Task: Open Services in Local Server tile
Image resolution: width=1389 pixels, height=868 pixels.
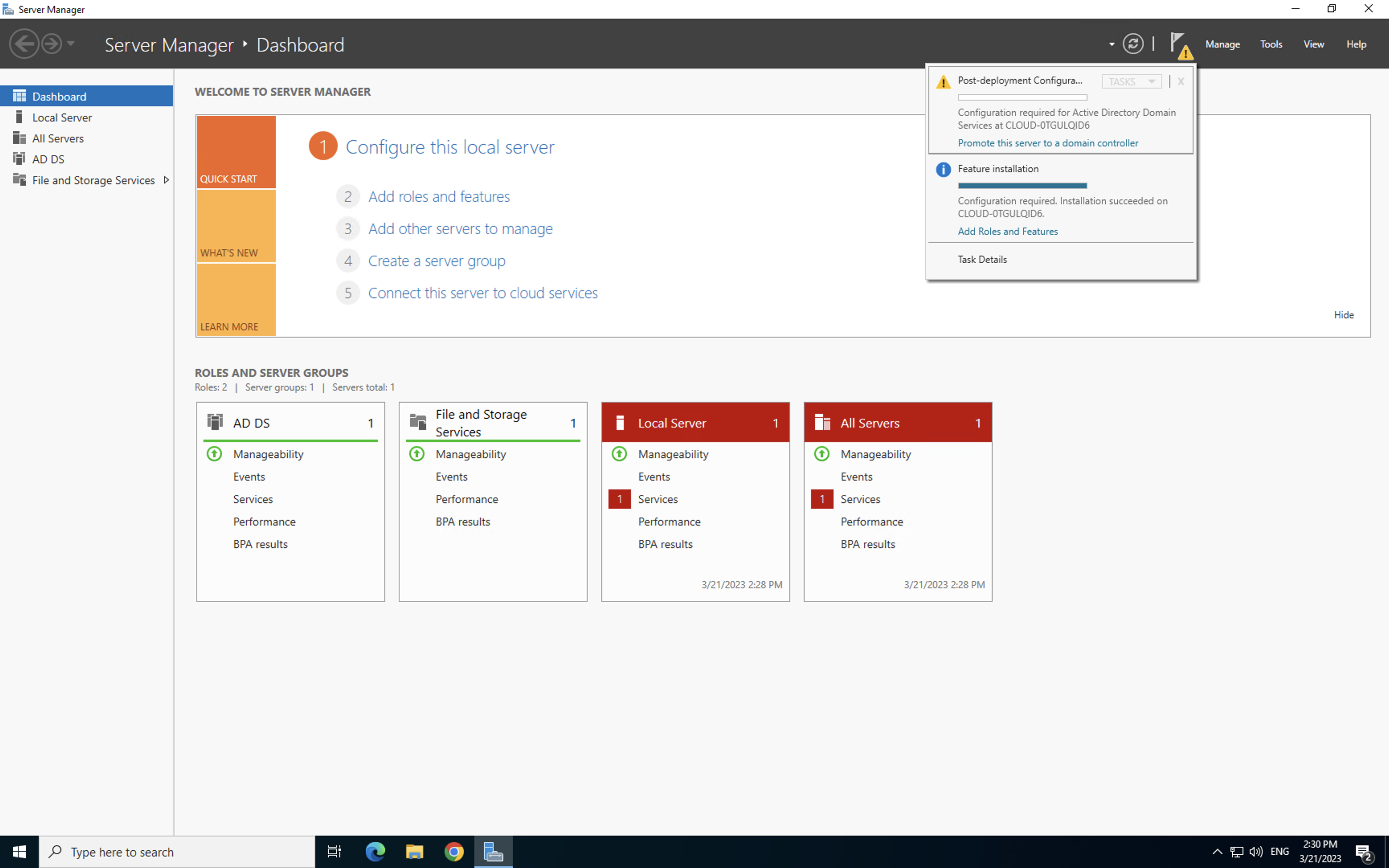Action: (x=658, y=500)
